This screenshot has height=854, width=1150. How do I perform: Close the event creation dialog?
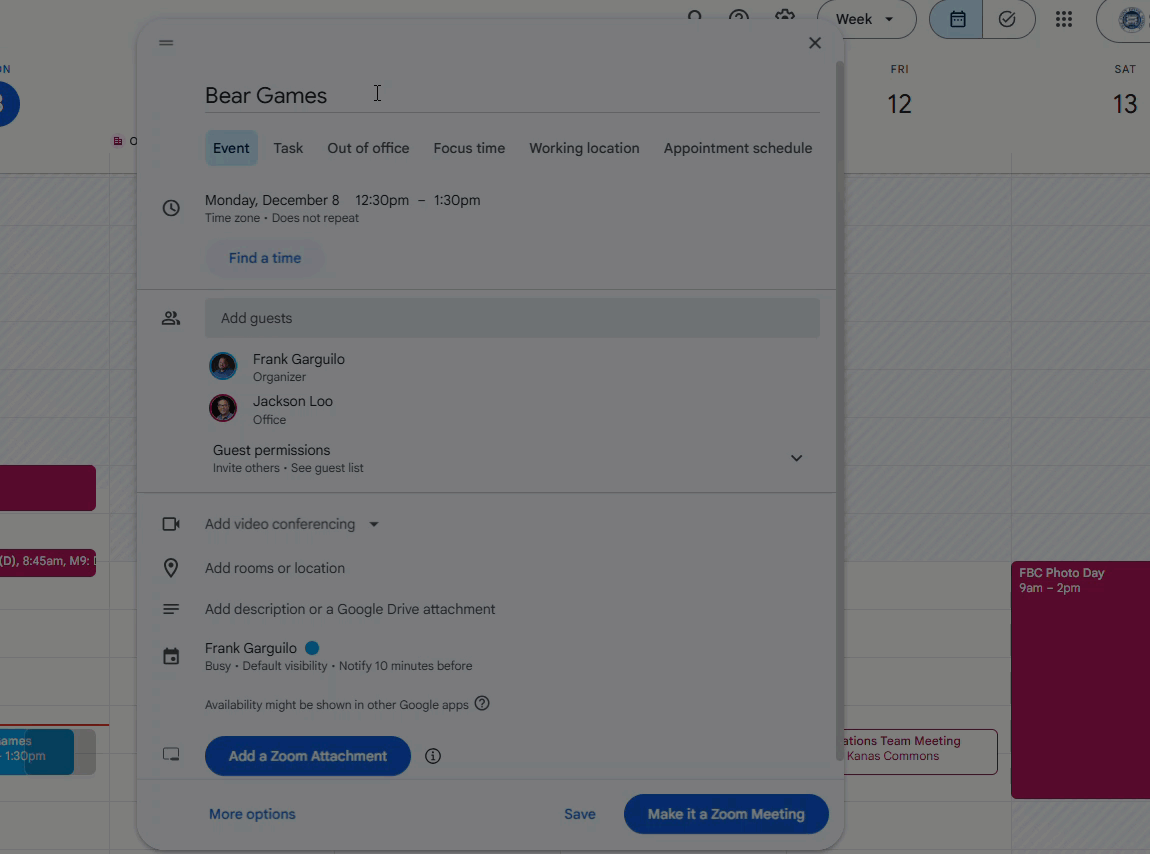815,43
